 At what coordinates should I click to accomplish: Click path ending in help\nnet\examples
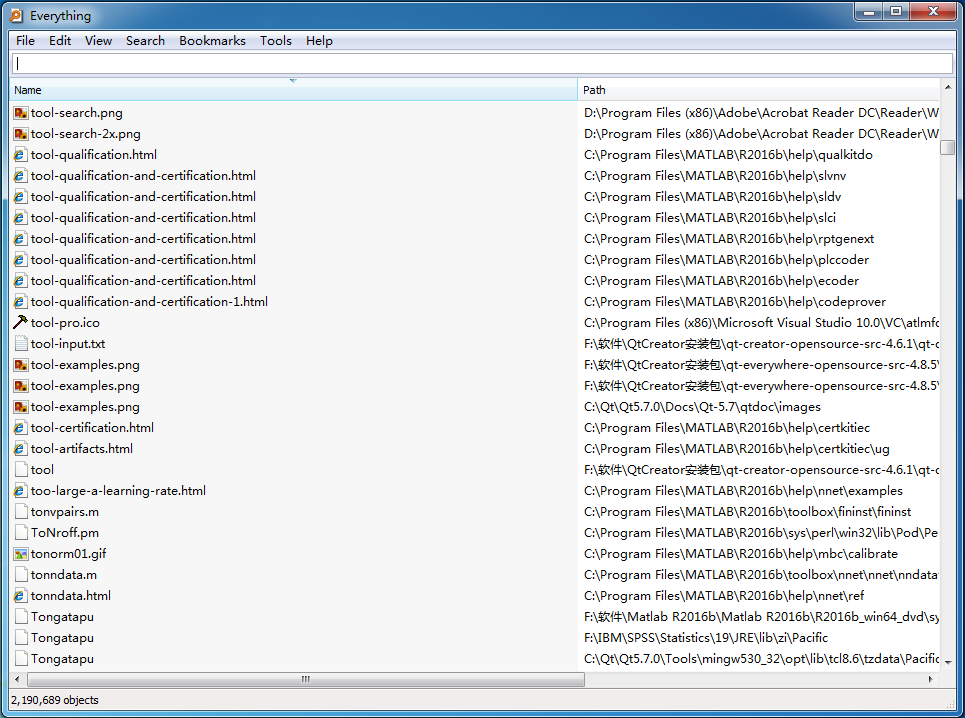743,490
